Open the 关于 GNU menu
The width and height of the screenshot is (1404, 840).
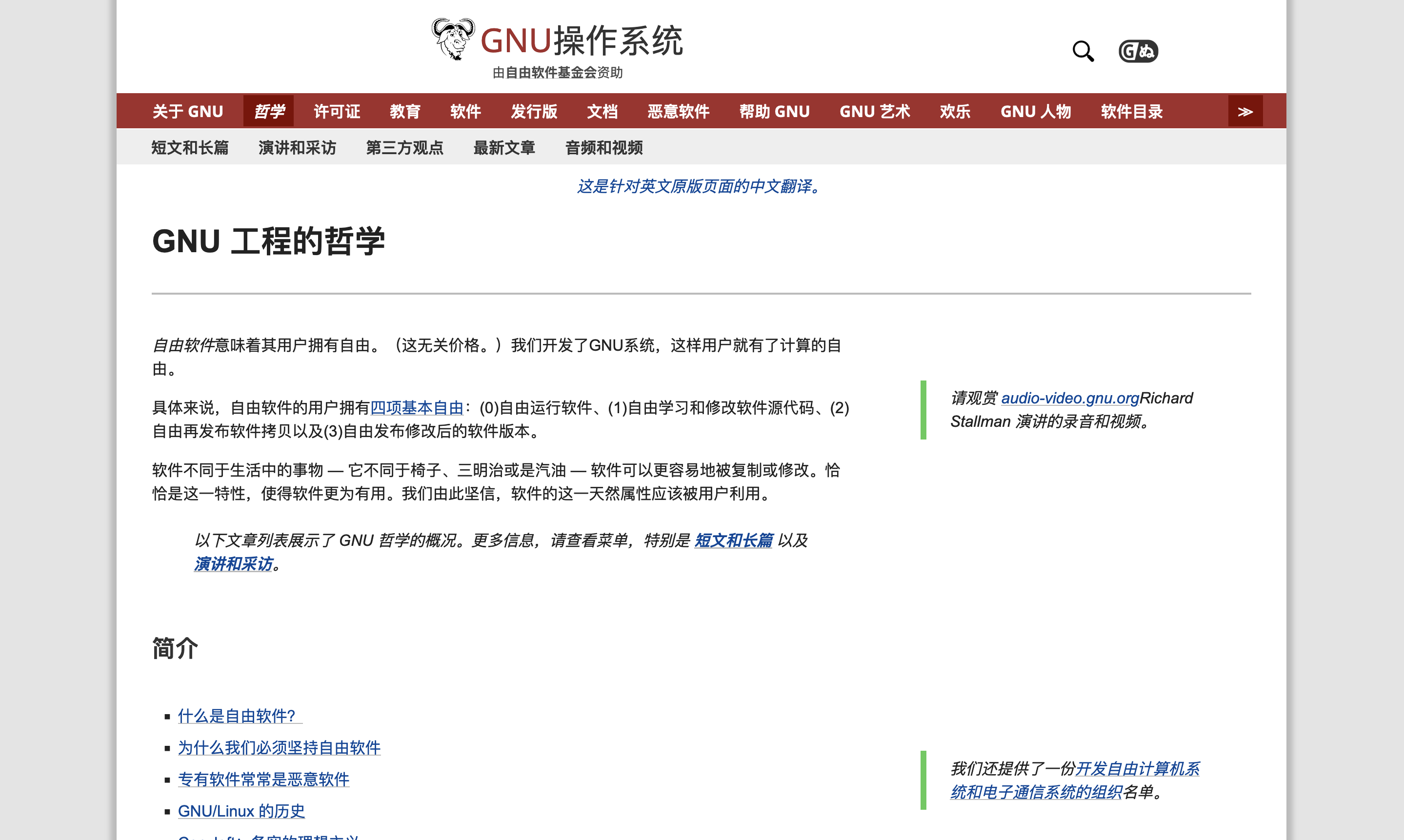point(188,111)
